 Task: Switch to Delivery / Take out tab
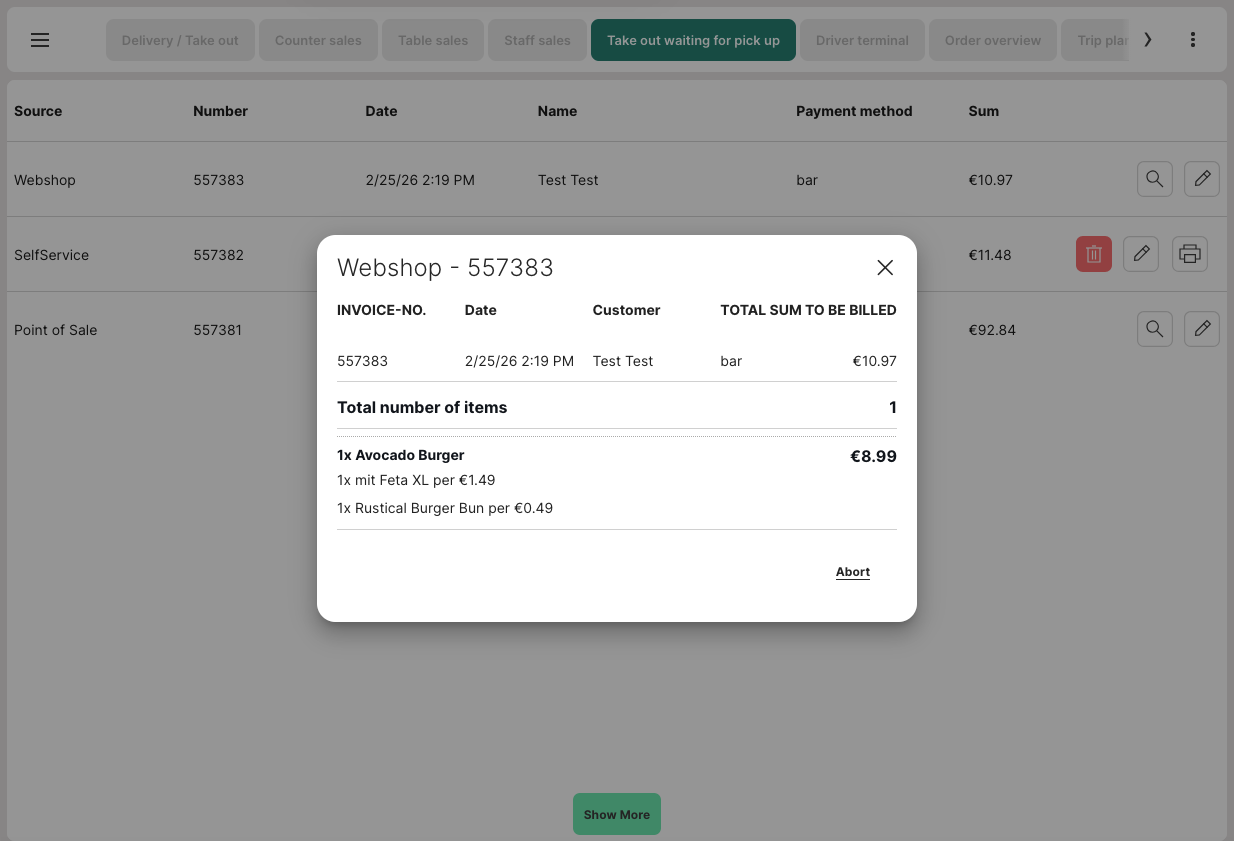[180, 41]
